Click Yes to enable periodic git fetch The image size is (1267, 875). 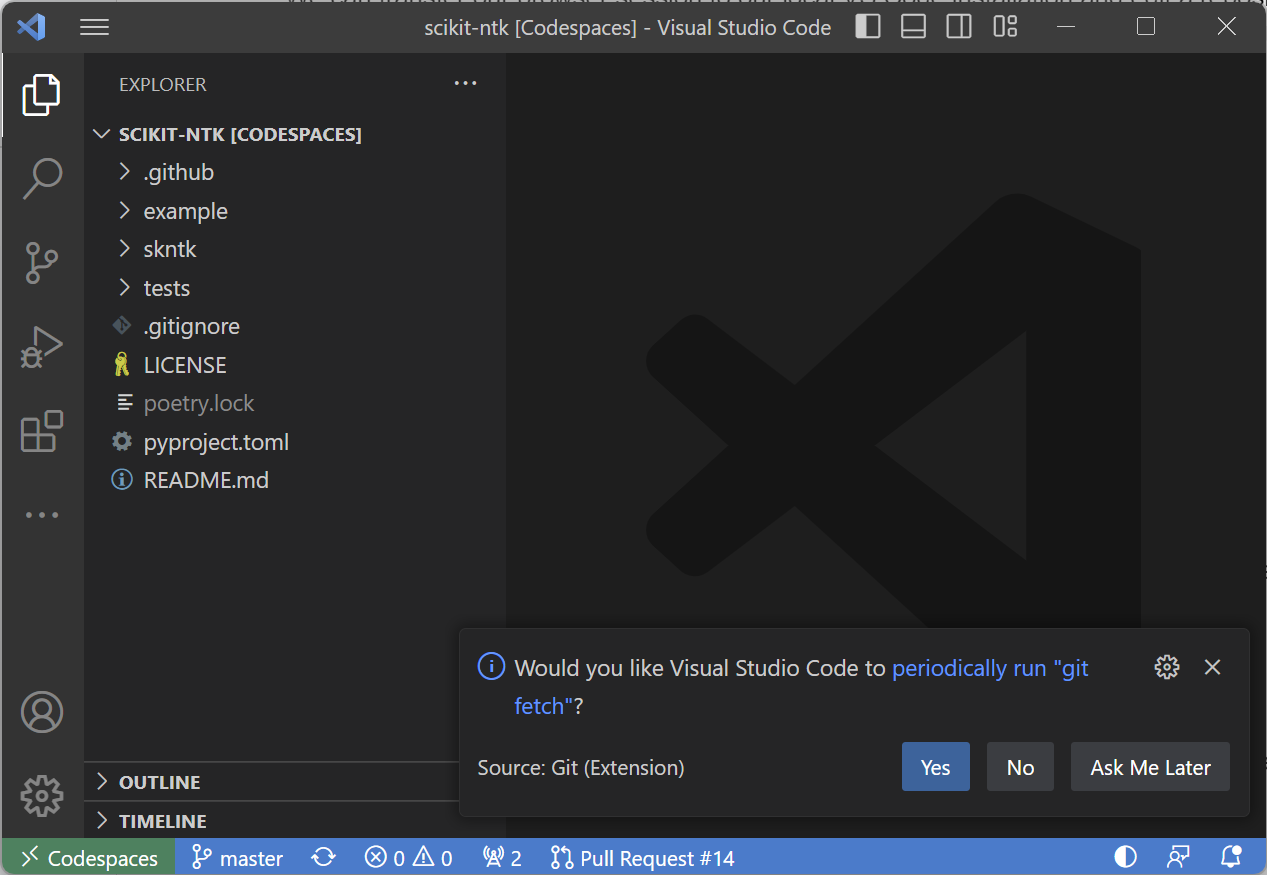[936, 767]
